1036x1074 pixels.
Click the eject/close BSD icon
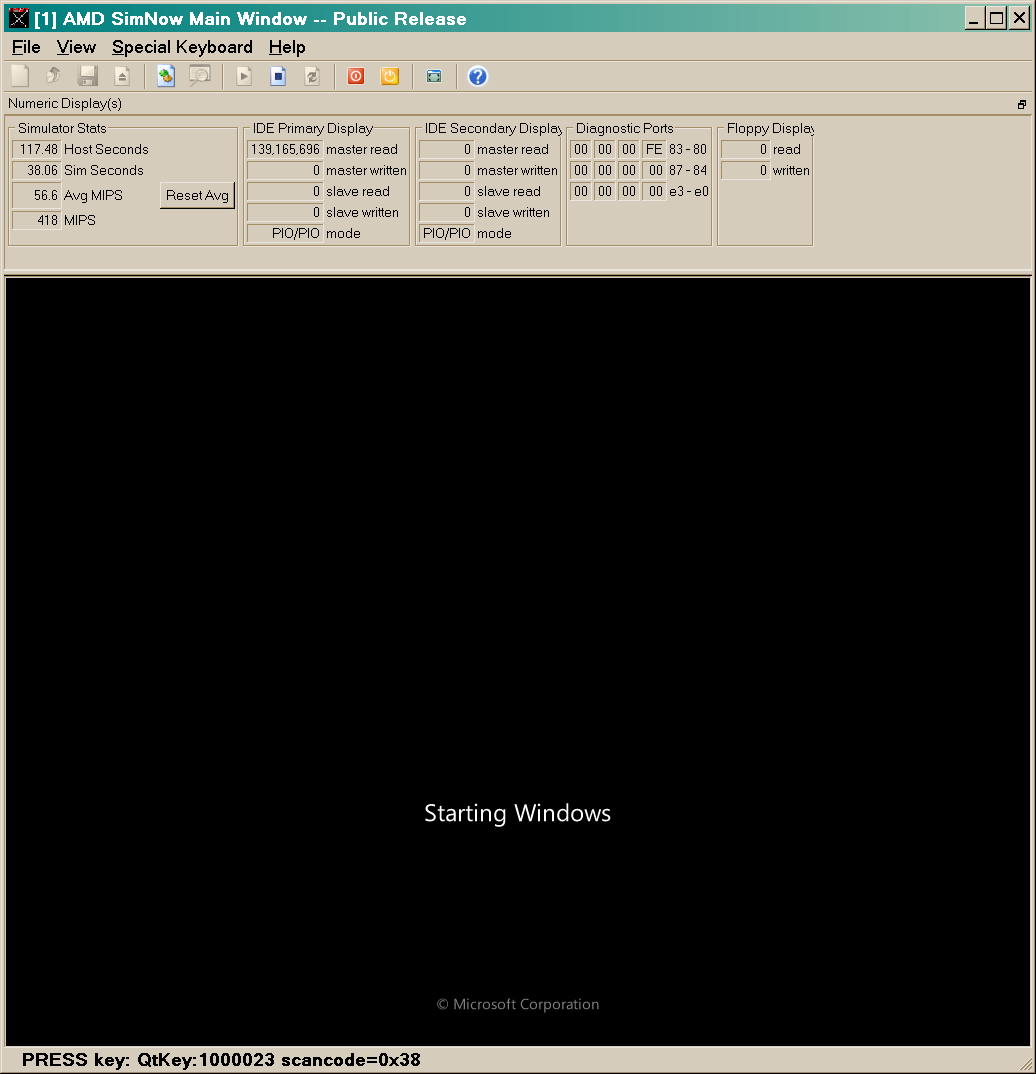(x=122, y=76)
